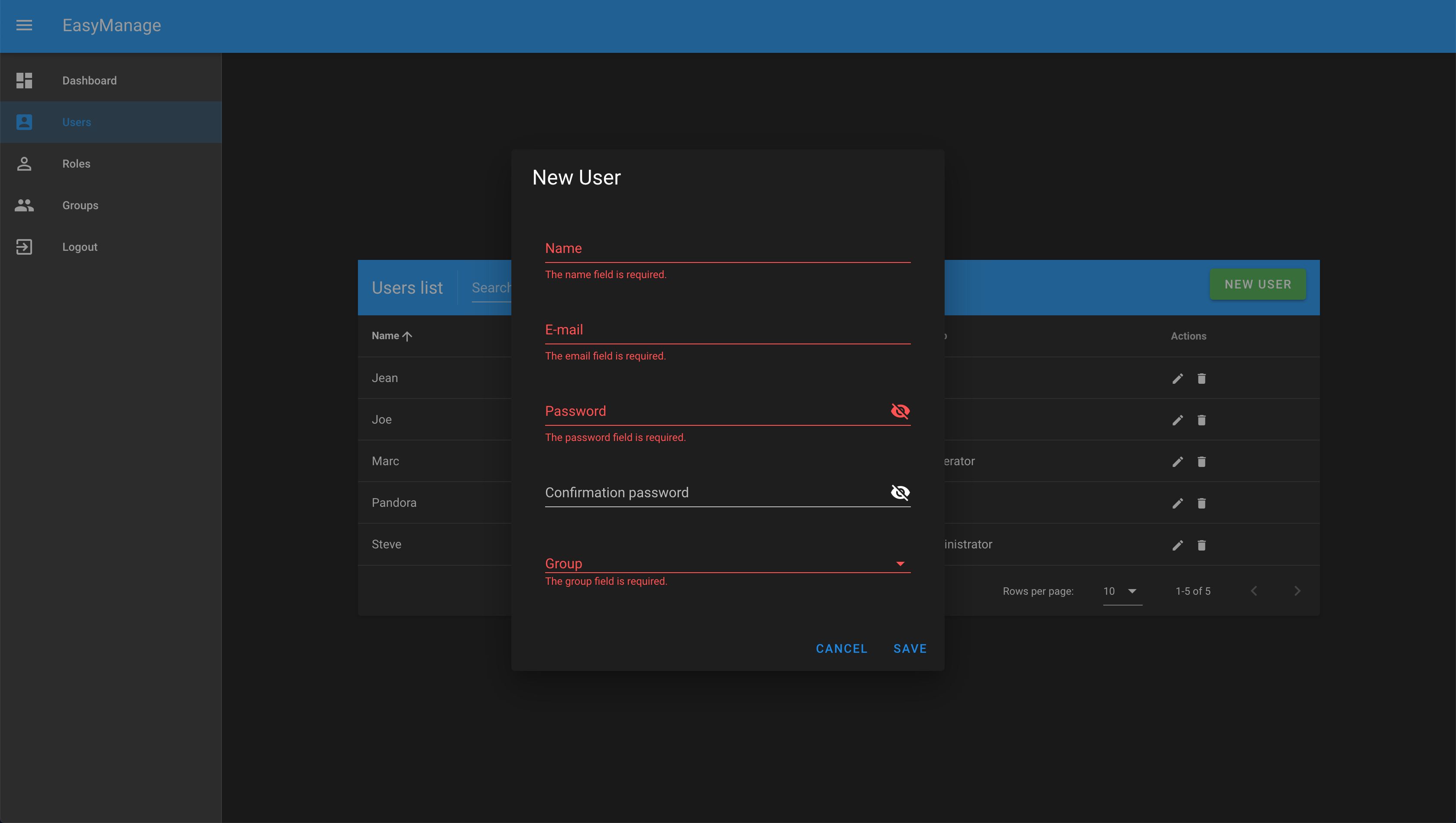Click edit pencil in Marc's row
Image resolution: width=1456 pixels, height=823 pixels.
pyautogui.click(x=1177, y=462)
